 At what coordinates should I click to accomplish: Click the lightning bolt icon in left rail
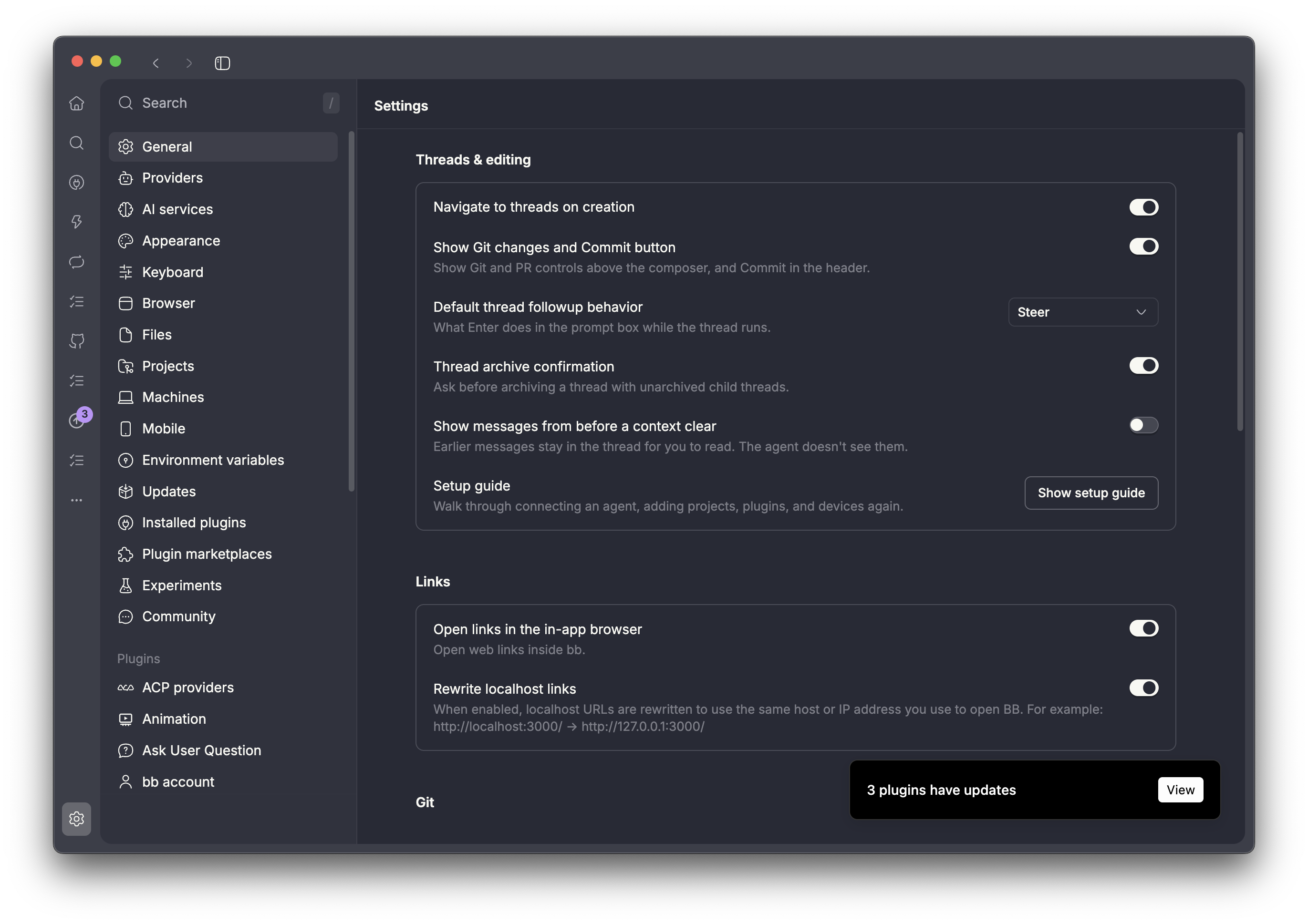[76, 222]
